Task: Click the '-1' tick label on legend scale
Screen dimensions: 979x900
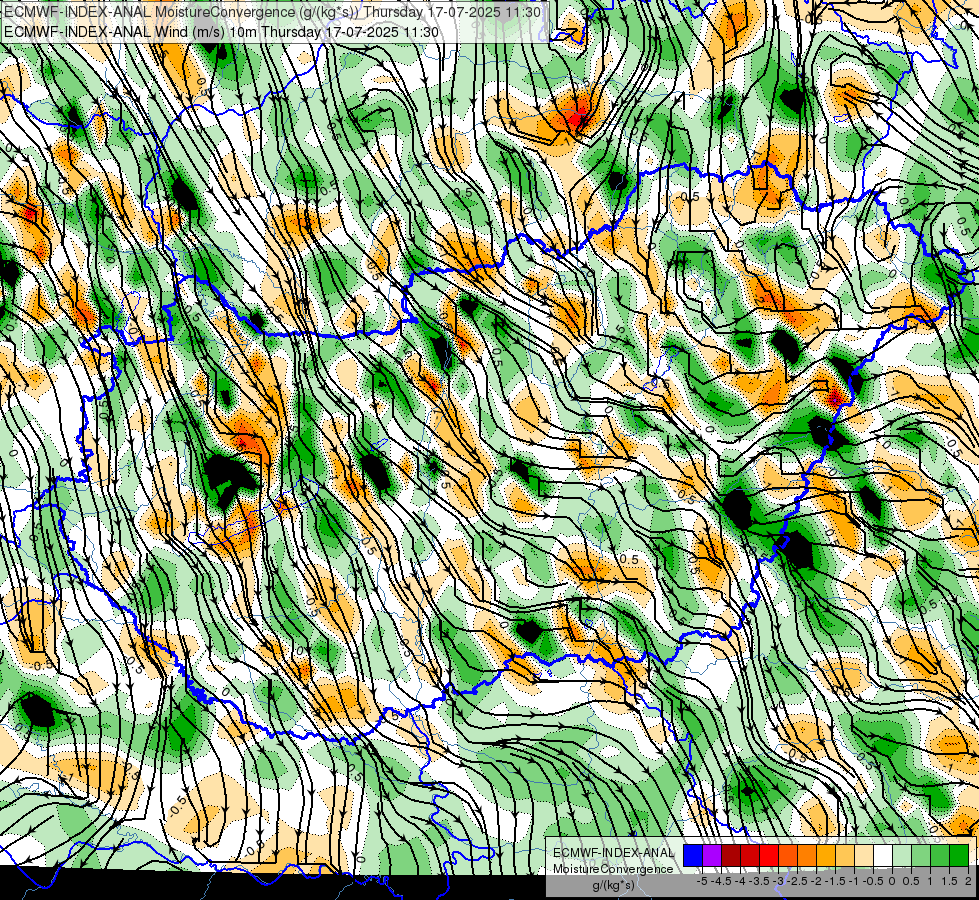Action: coord(854,881)
